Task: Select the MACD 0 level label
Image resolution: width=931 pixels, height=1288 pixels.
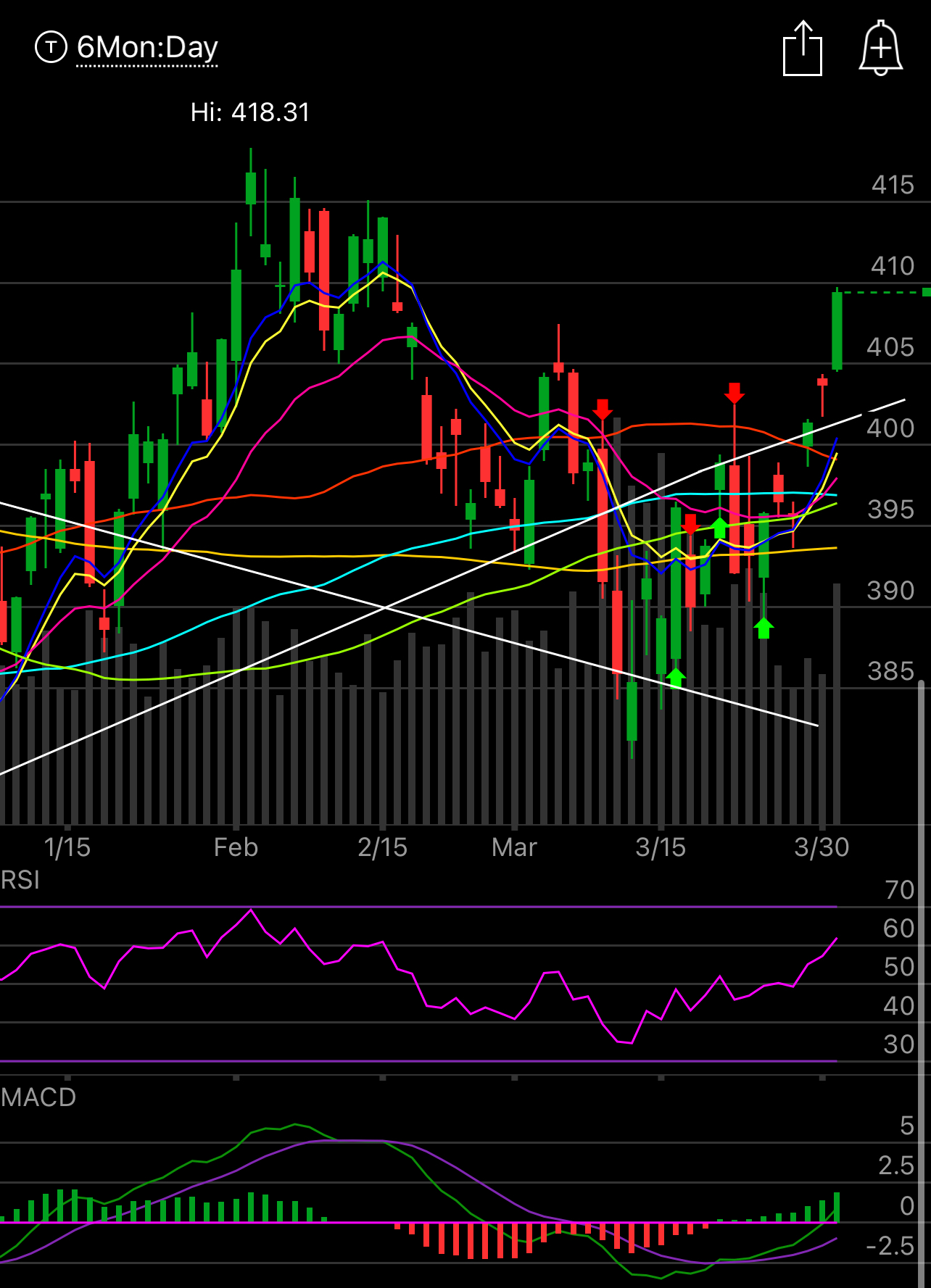Action: 907,1206
